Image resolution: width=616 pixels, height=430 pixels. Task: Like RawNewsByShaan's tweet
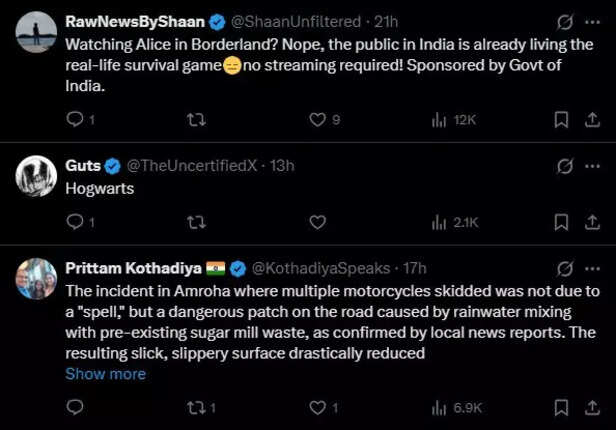pos(318,120)
